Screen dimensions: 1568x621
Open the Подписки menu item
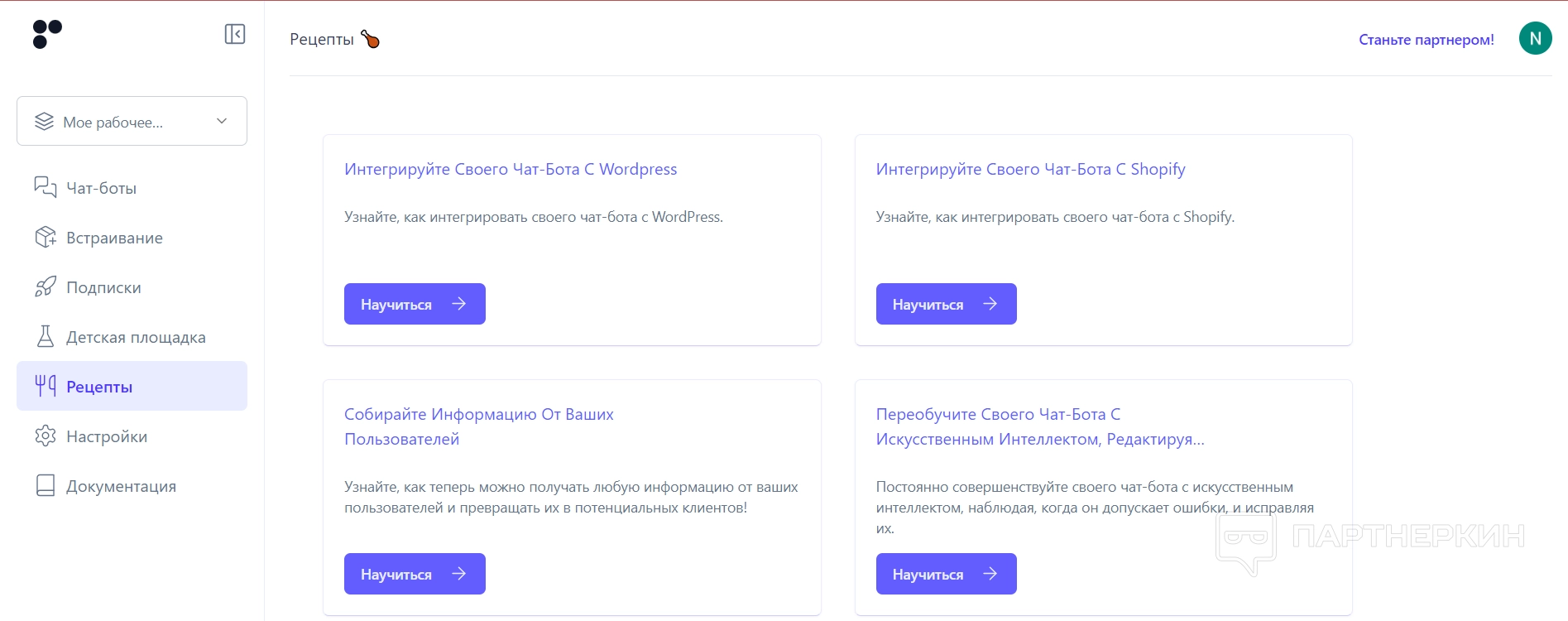pyautogui.click(x=103, y=287)
